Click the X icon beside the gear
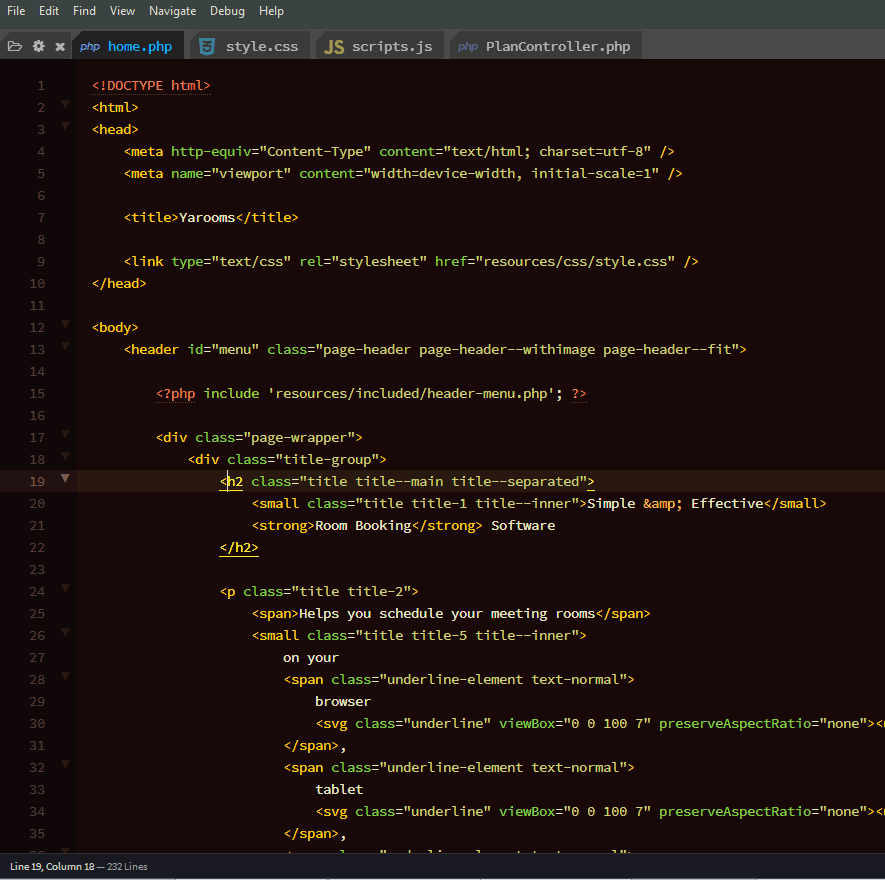Image resolution: width=885 pixels, height=880 pixels. [60, 46]
